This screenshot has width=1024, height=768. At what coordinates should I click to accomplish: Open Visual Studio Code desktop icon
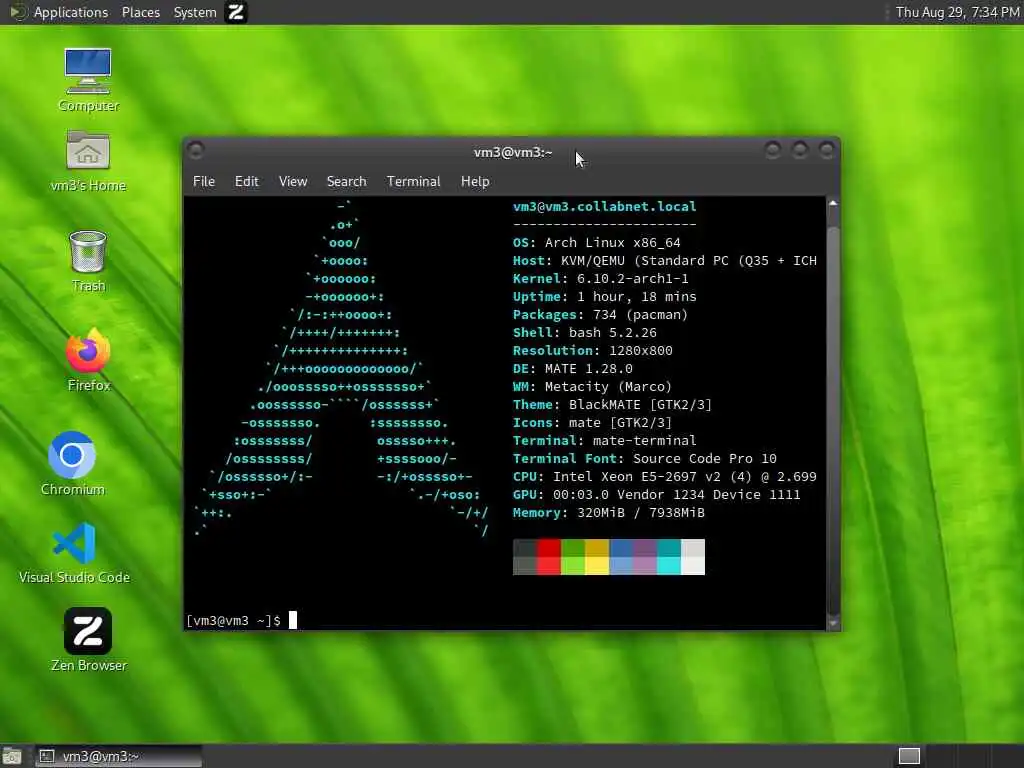[x=74, y=552]
